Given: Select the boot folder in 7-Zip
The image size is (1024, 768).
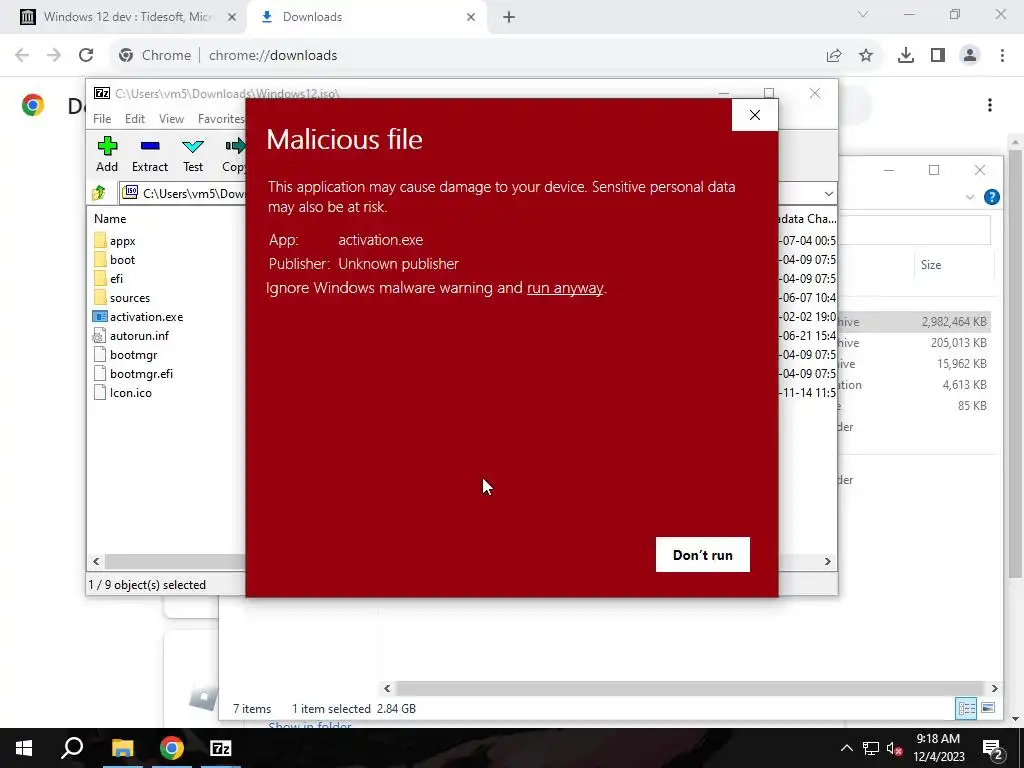Looking at the screenshot, I should pyautogui.click(x=122, y=260).
